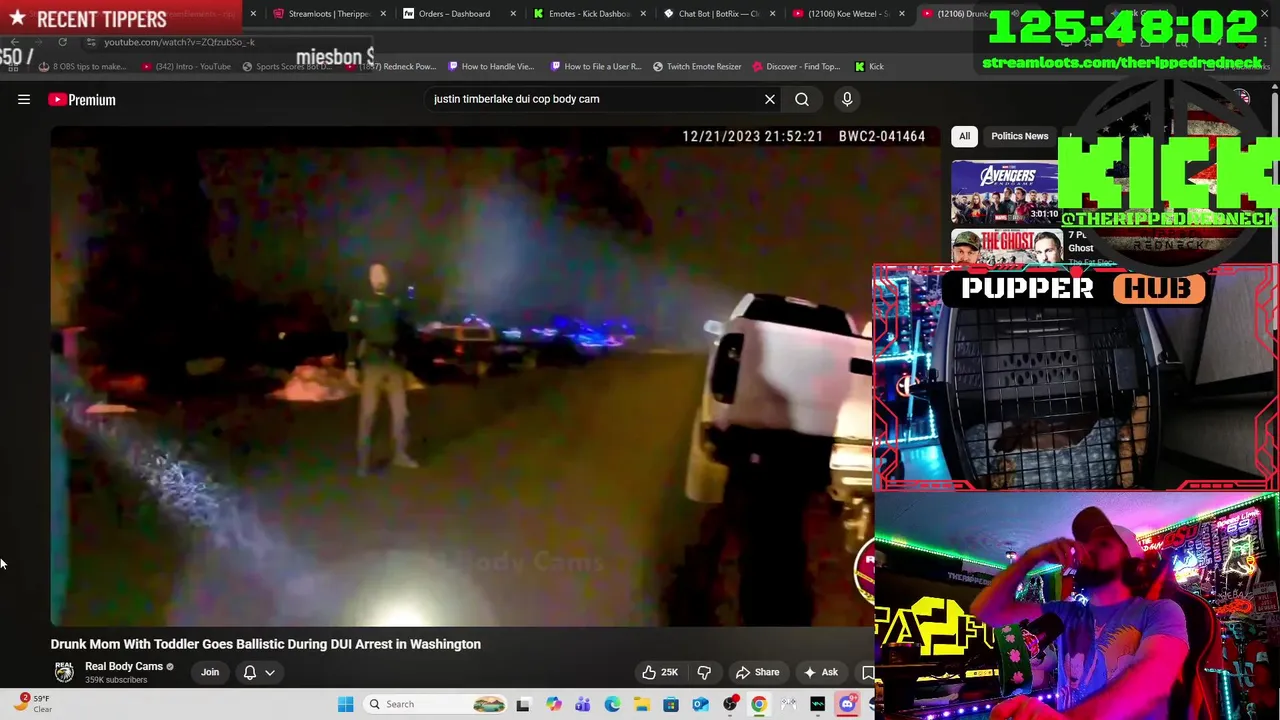The image size is (1280, 720).
Task: Close the Koe Wetzel tab
Action: click(902, 14)
